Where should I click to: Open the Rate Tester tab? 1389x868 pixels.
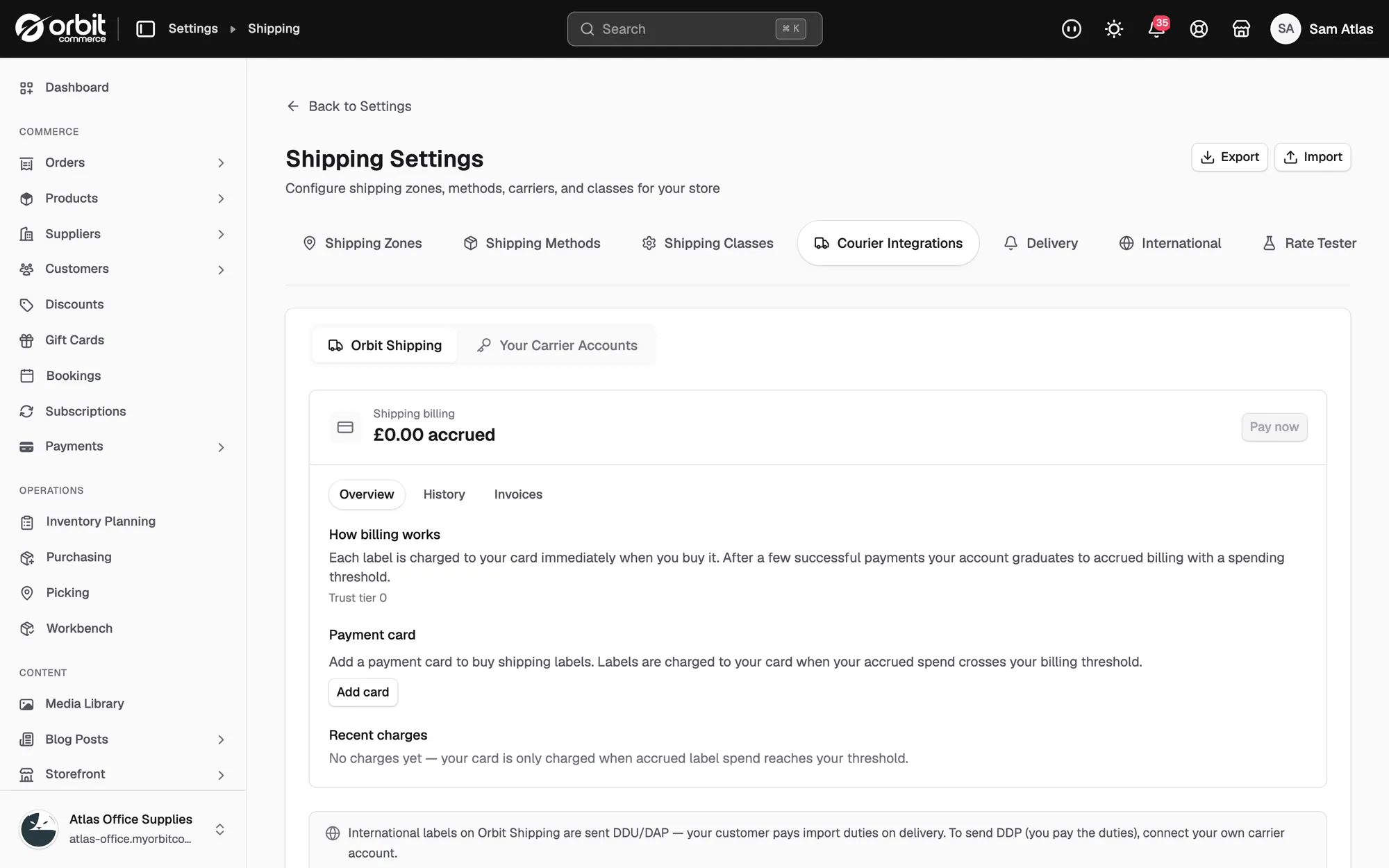click(1309, 243)
